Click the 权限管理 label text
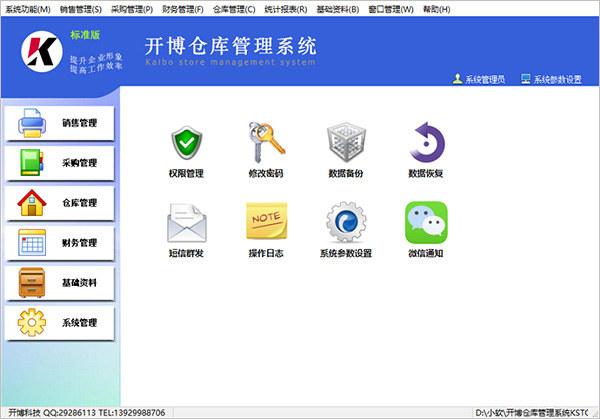Image resolution: width=600 pixels, height=419 pixels. [x=186, y=173]
